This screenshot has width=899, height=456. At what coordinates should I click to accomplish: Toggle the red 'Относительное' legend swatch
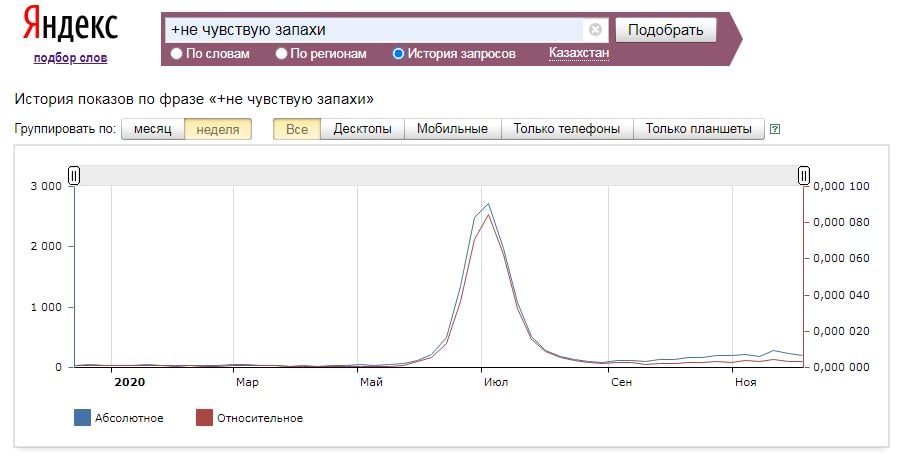click(204, 418)
